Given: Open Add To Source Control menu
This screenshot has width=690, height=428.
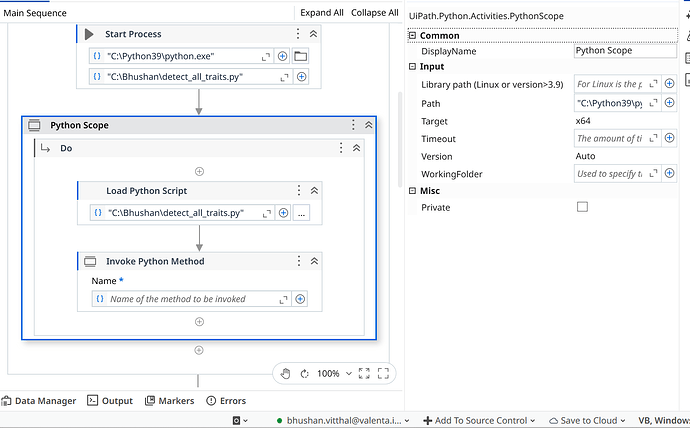Looking at the screenshot, I should pos(479,421).
